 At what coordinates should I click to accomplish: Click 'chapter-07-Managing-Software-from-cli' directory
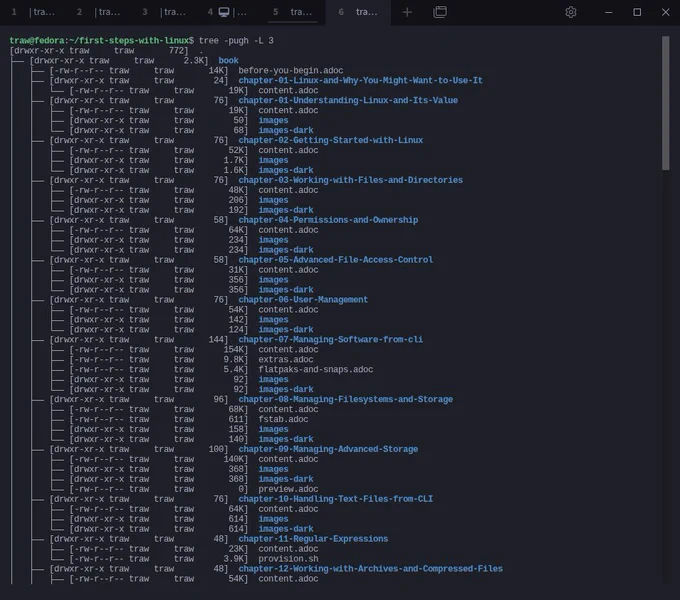point(330,339)
